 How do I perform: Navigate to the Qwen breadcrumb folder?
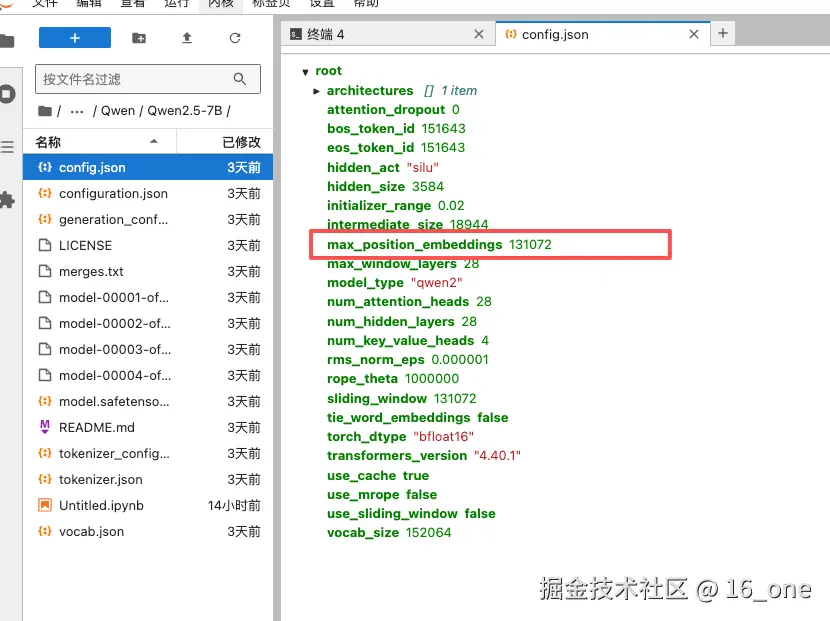[118, 111]
